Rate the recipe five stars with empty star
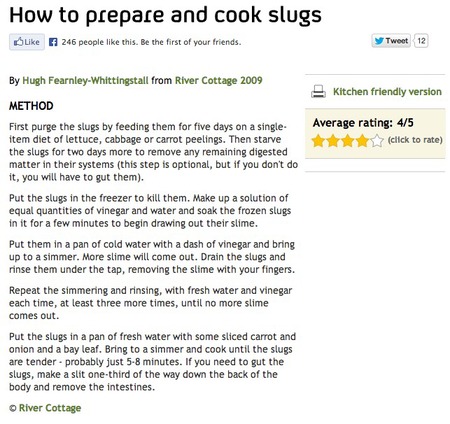This screenshot has height=424, width=450. tap(377, 141)
